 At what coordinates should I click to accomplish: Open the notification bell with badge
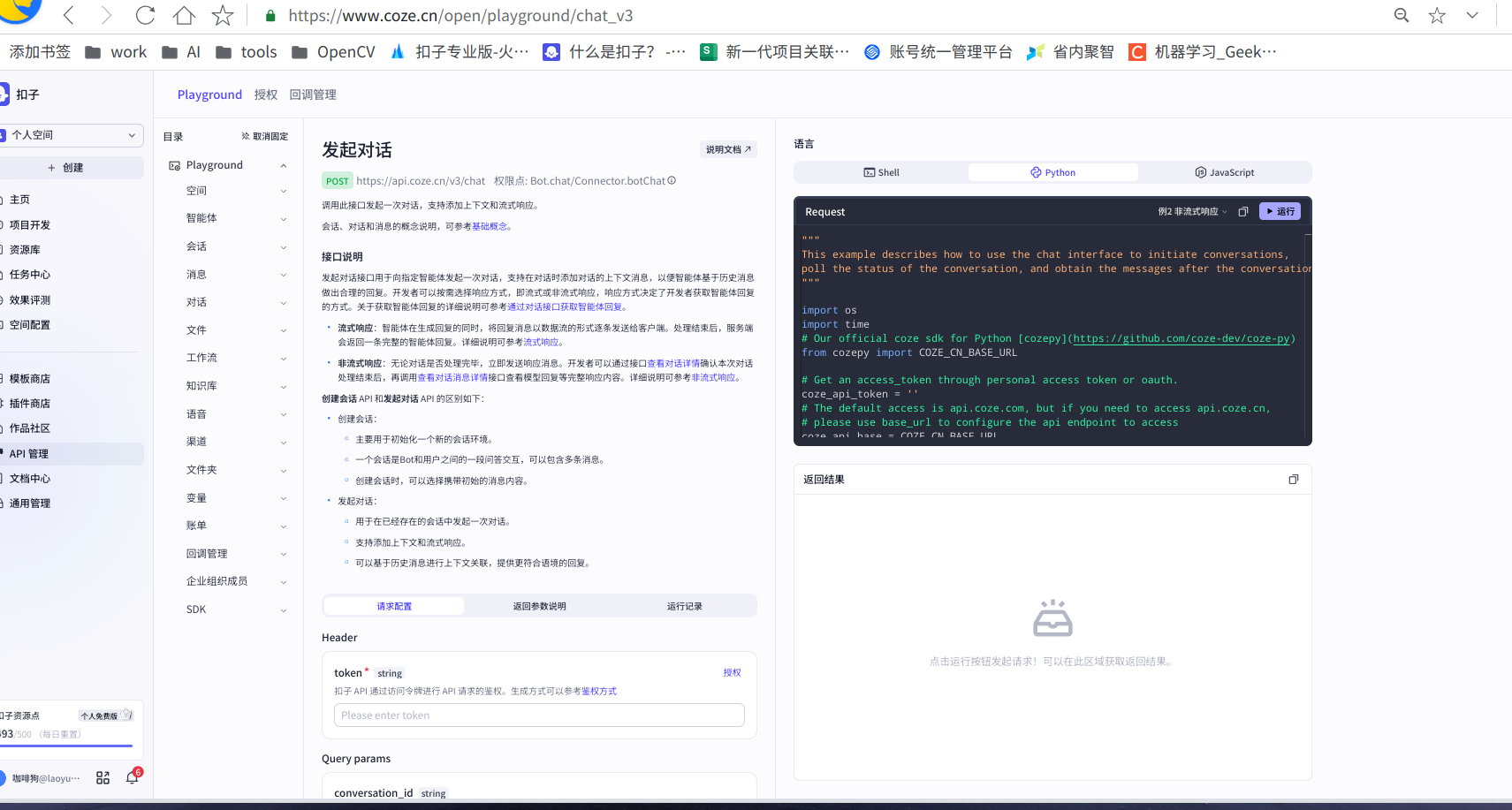pyautogui.click(x=132, y=776)
